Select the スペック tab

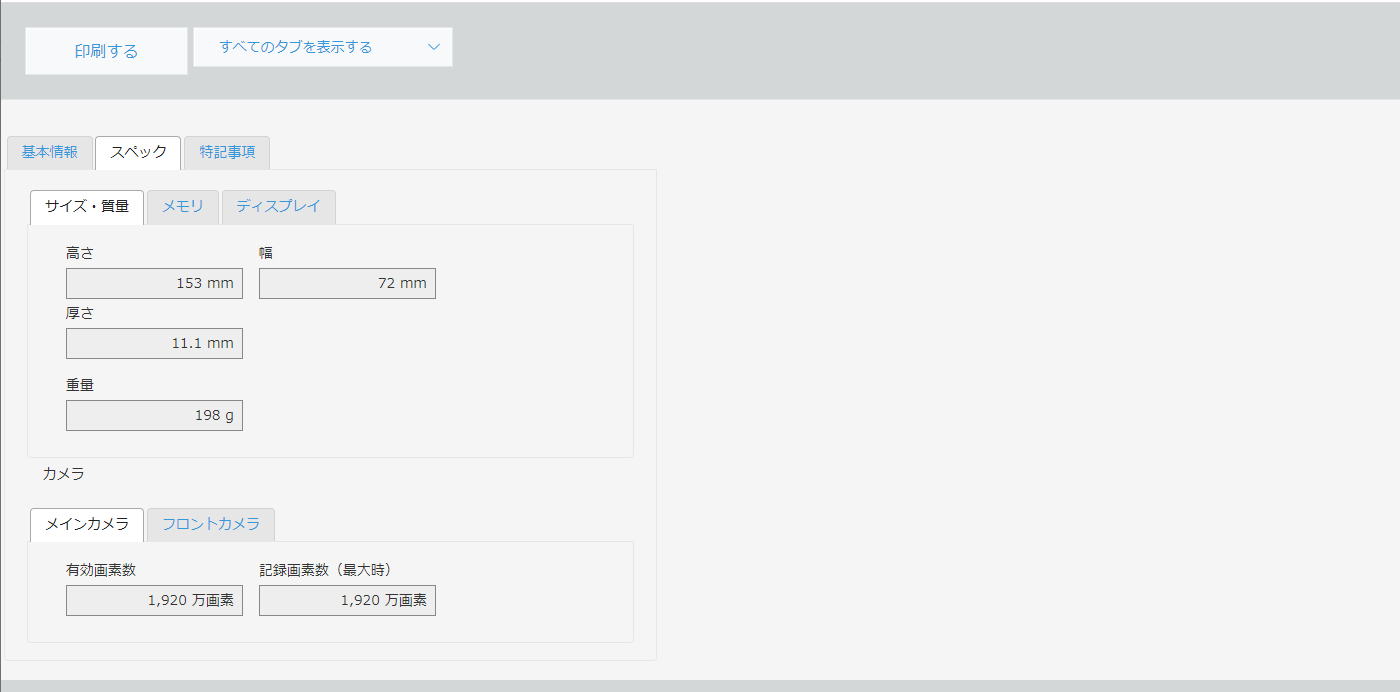[138, 152]
